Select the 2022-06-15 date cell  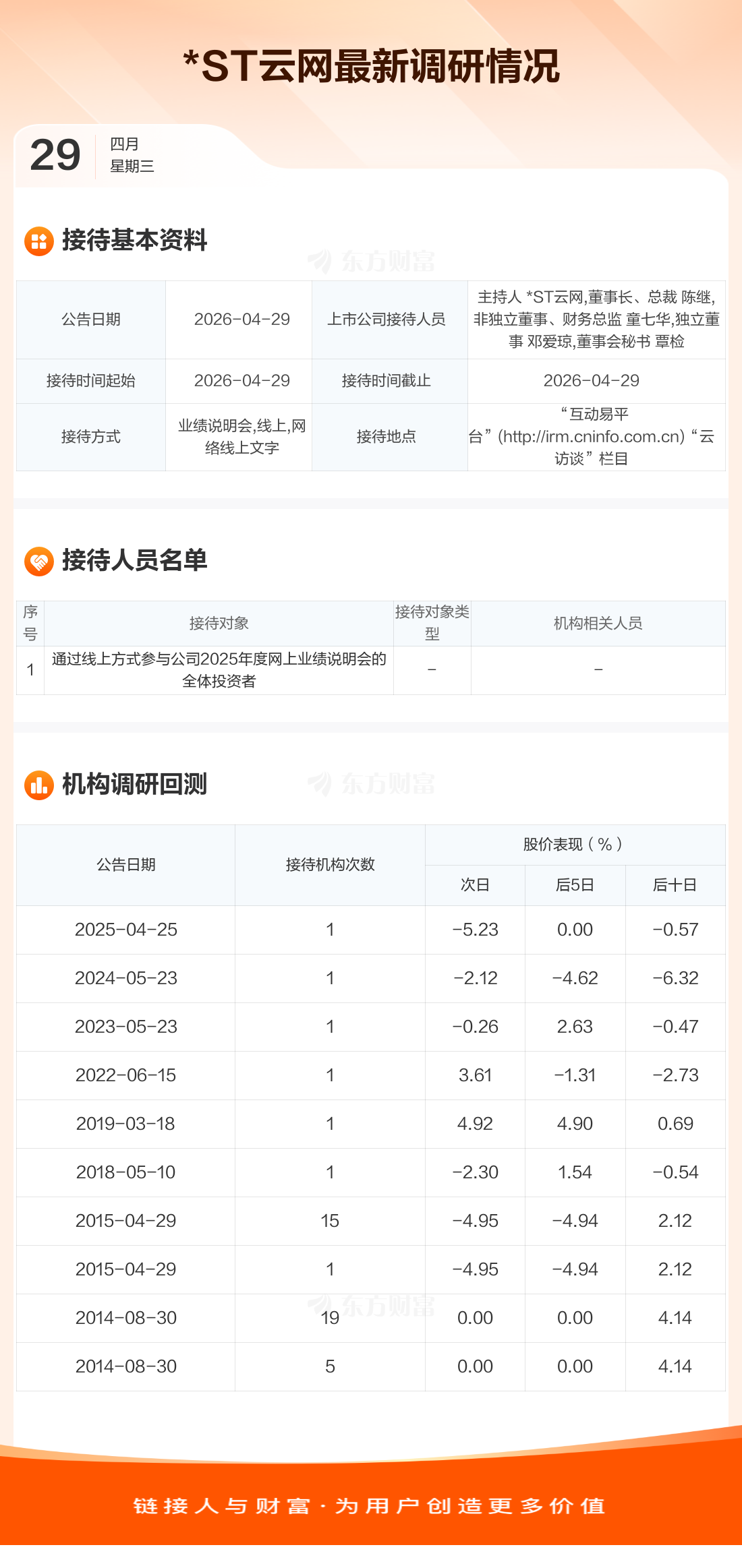click(x=126, y=1075)
